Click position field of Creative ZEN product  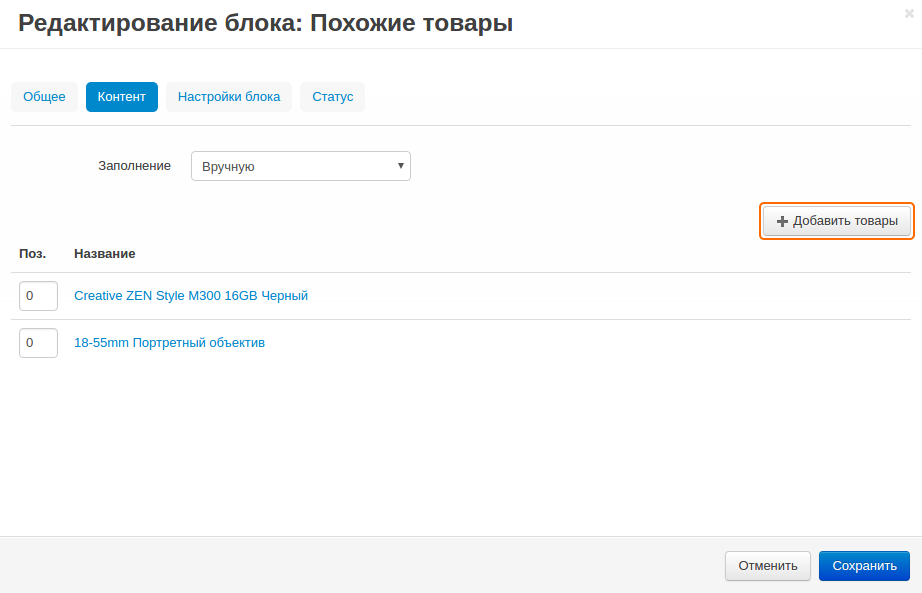tap(38, 296)
